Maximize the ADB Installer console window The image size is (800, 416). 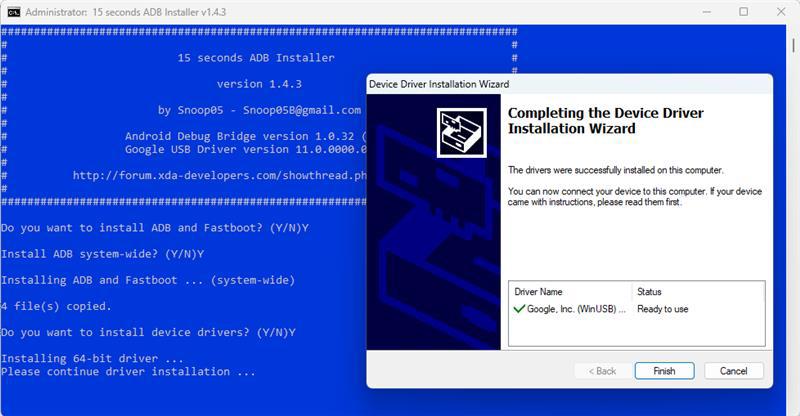click(x=744, y=12)
